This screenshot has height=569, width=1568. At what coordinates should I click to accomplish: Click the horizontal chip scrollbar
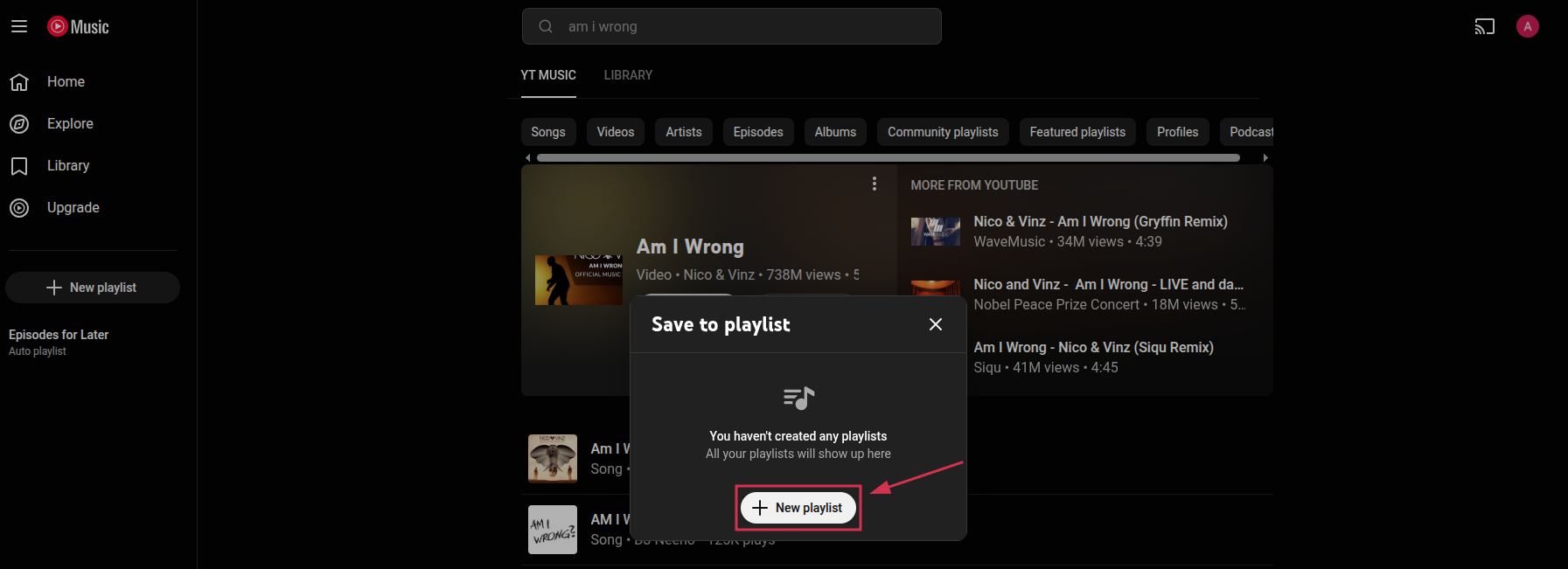pyautogui.click(x=888, y=157)
